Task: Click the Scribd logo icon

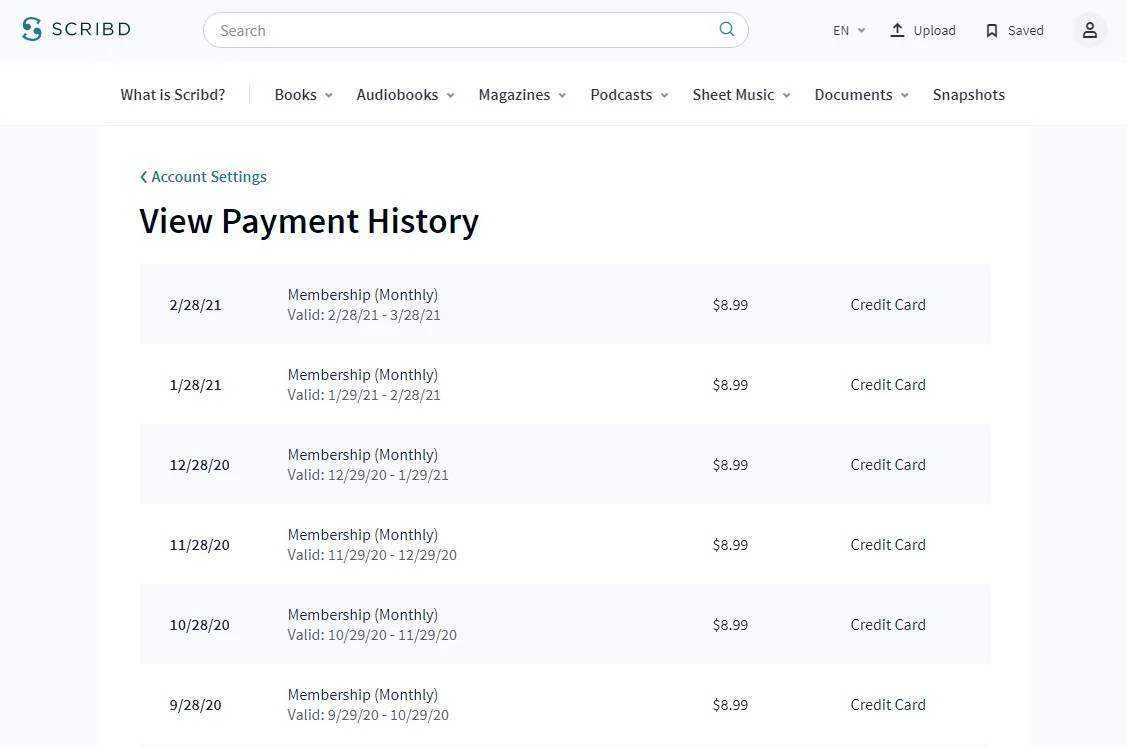Action: [32, 29]
